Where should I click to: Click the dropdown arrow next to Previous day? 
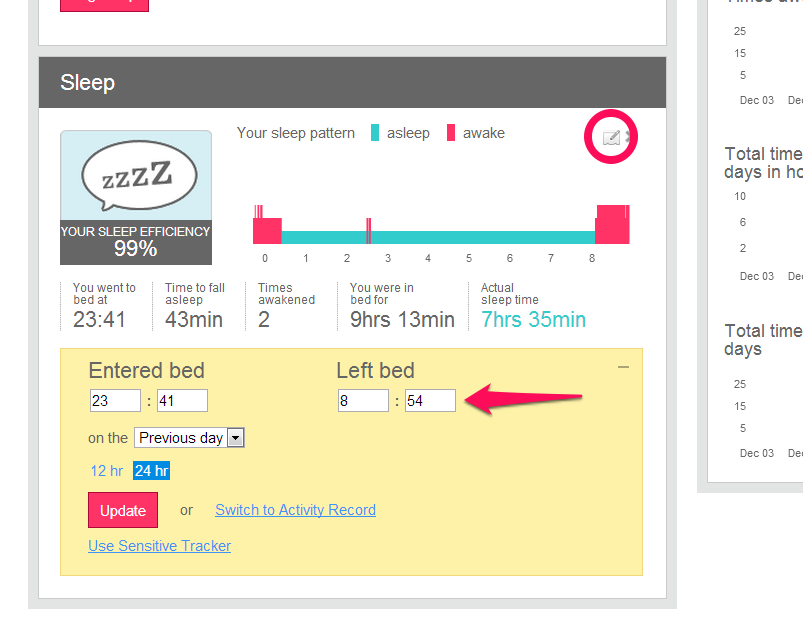[x=236, y=438]
